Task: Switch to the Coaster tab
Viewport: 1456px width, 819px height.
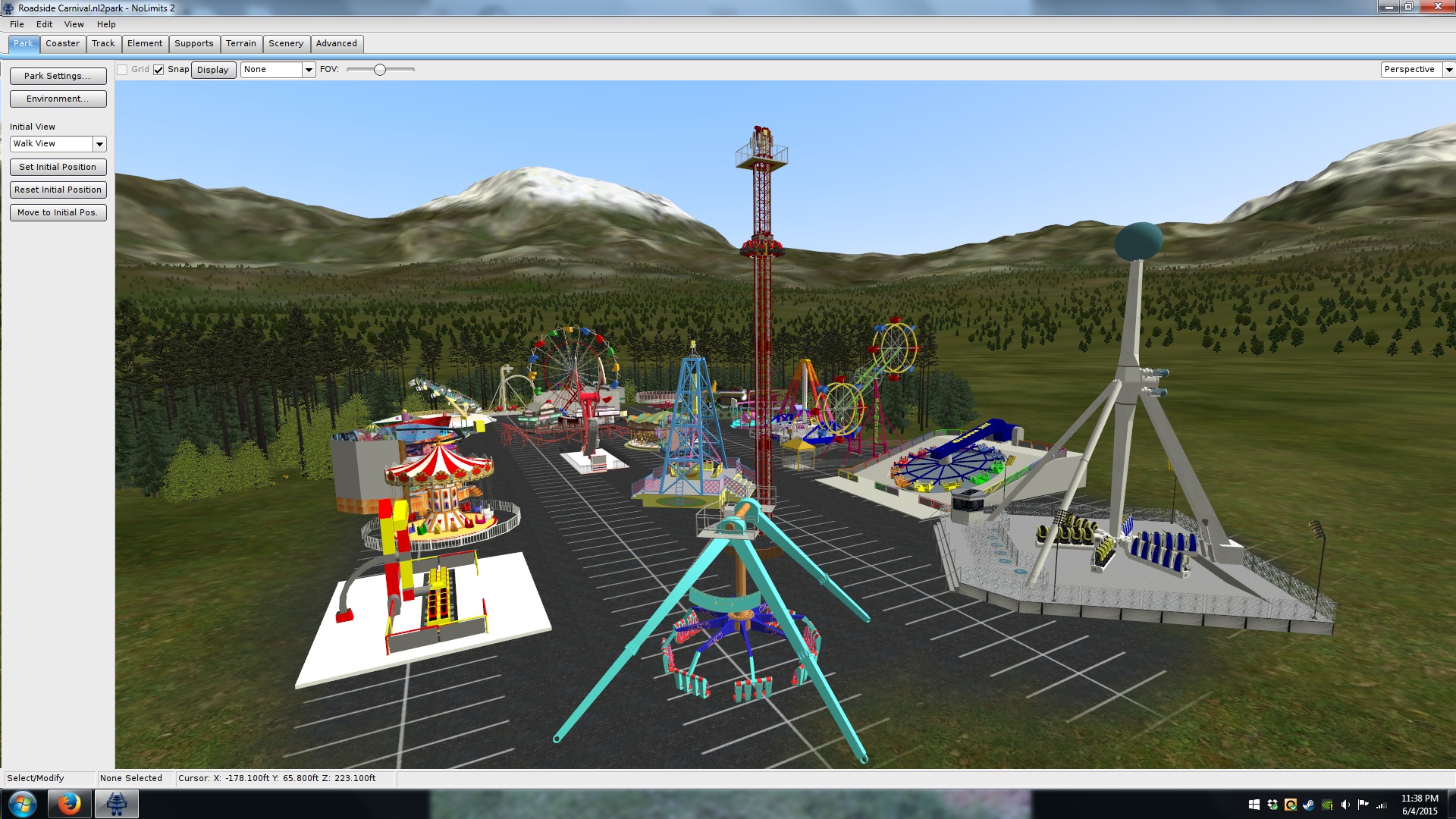Action: [x=62, y=43]
